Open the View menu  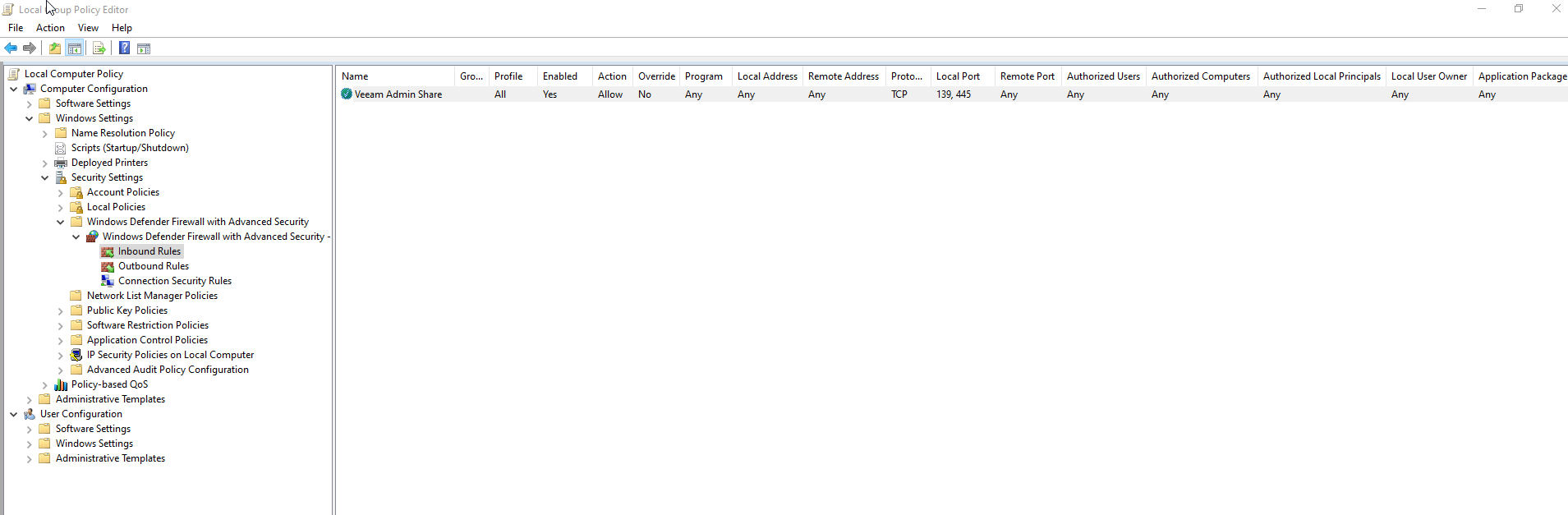click(x=88, y=28)
